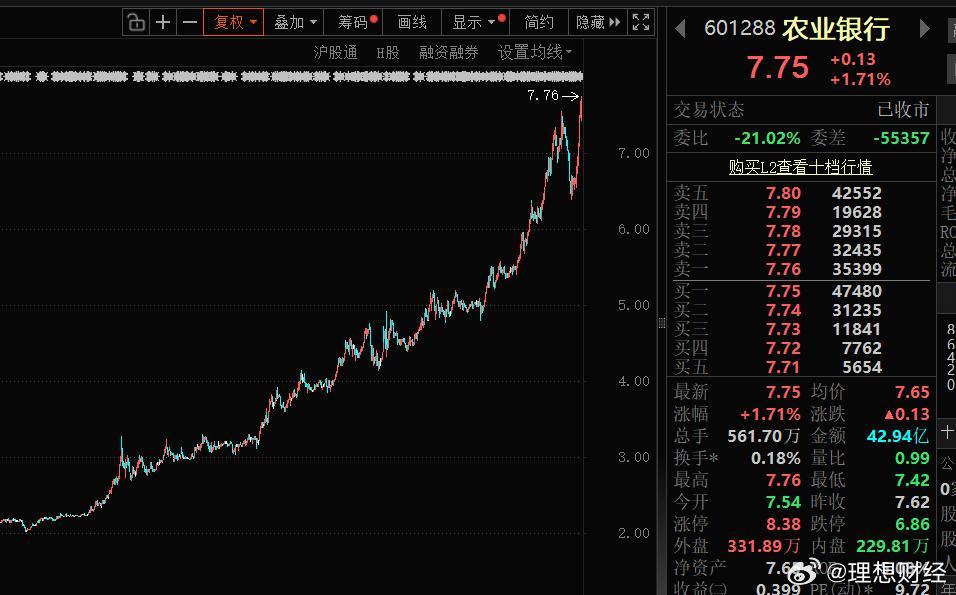The height and width of the screenshot is (595, 956).
Task: Click the 交易状态 已收市 status
Action: coord(903,110)
